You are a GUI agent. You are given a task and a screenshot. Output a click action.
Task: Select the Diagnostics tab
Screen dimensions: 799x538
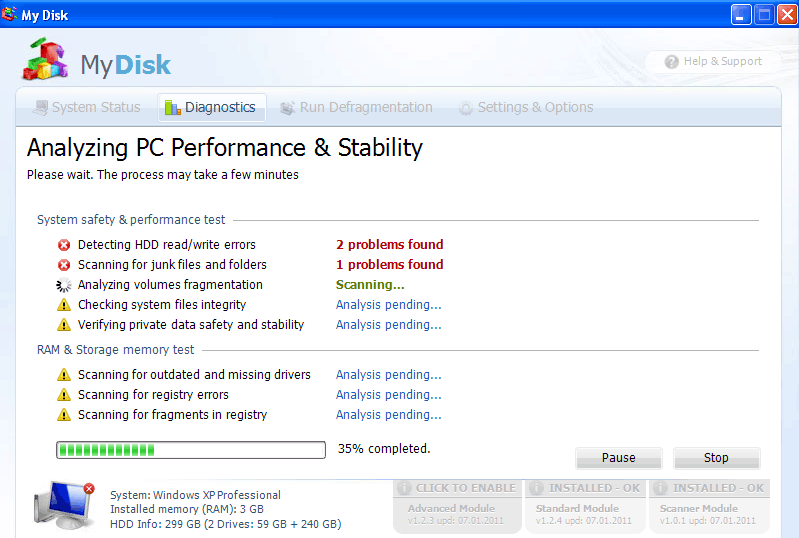tap(212, 107)
